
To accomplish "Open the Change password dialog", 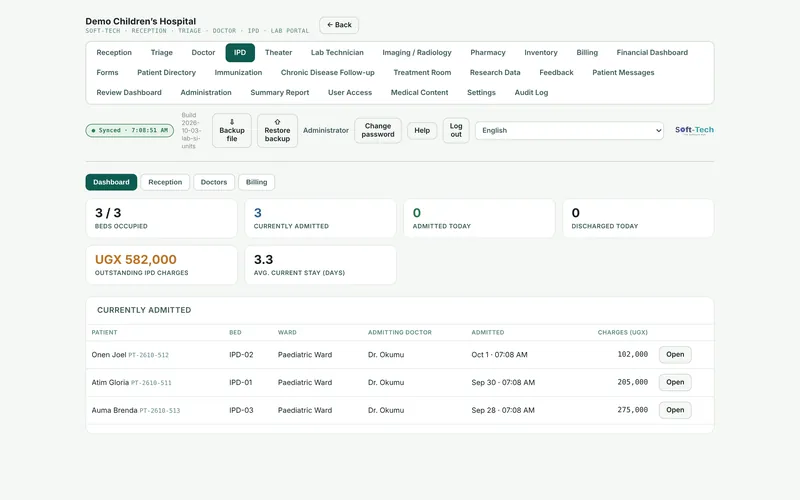I will tap(378, 131).
